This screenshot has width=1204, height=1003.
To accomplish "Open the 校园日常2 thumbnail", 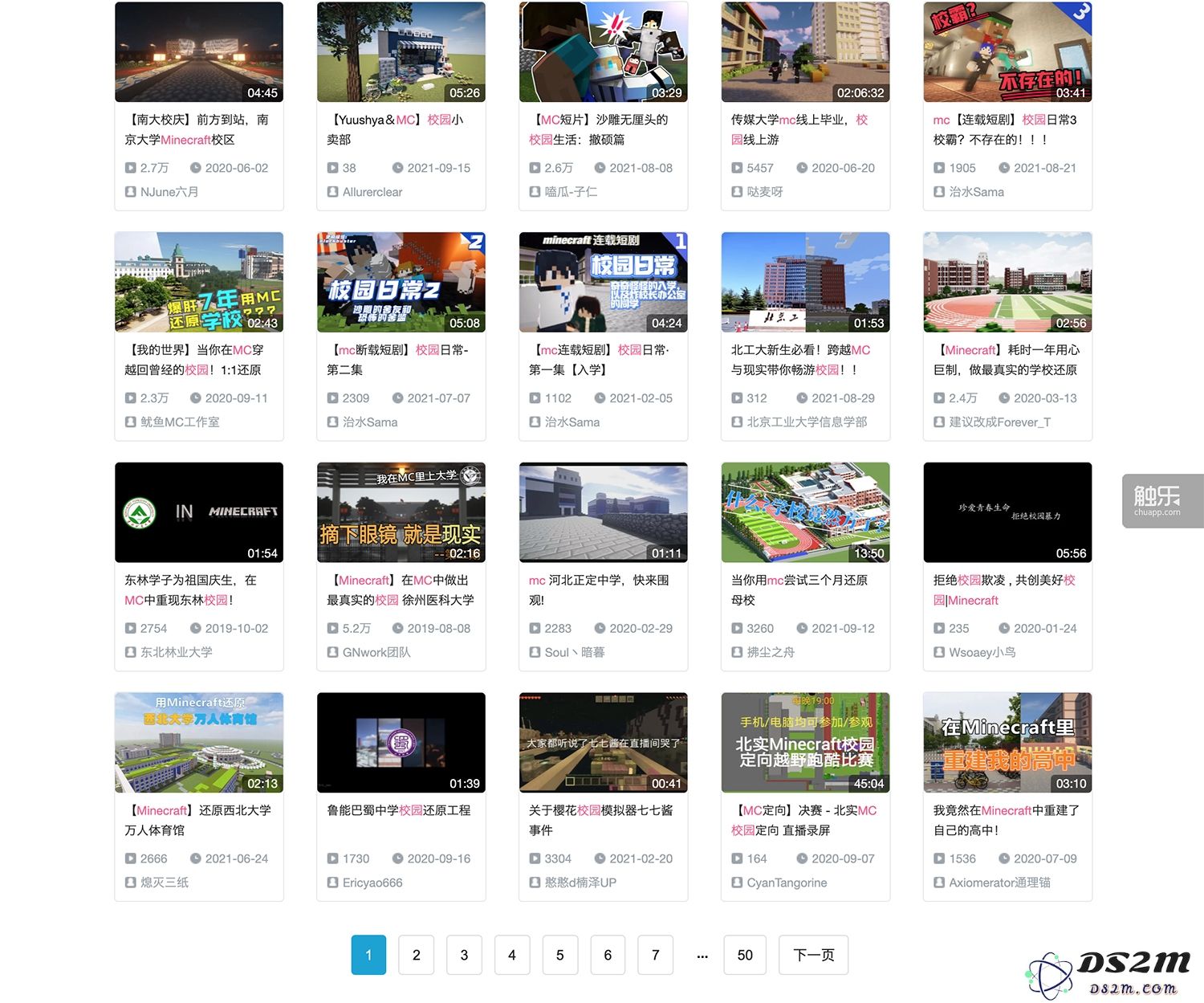I will coord(401,282).
